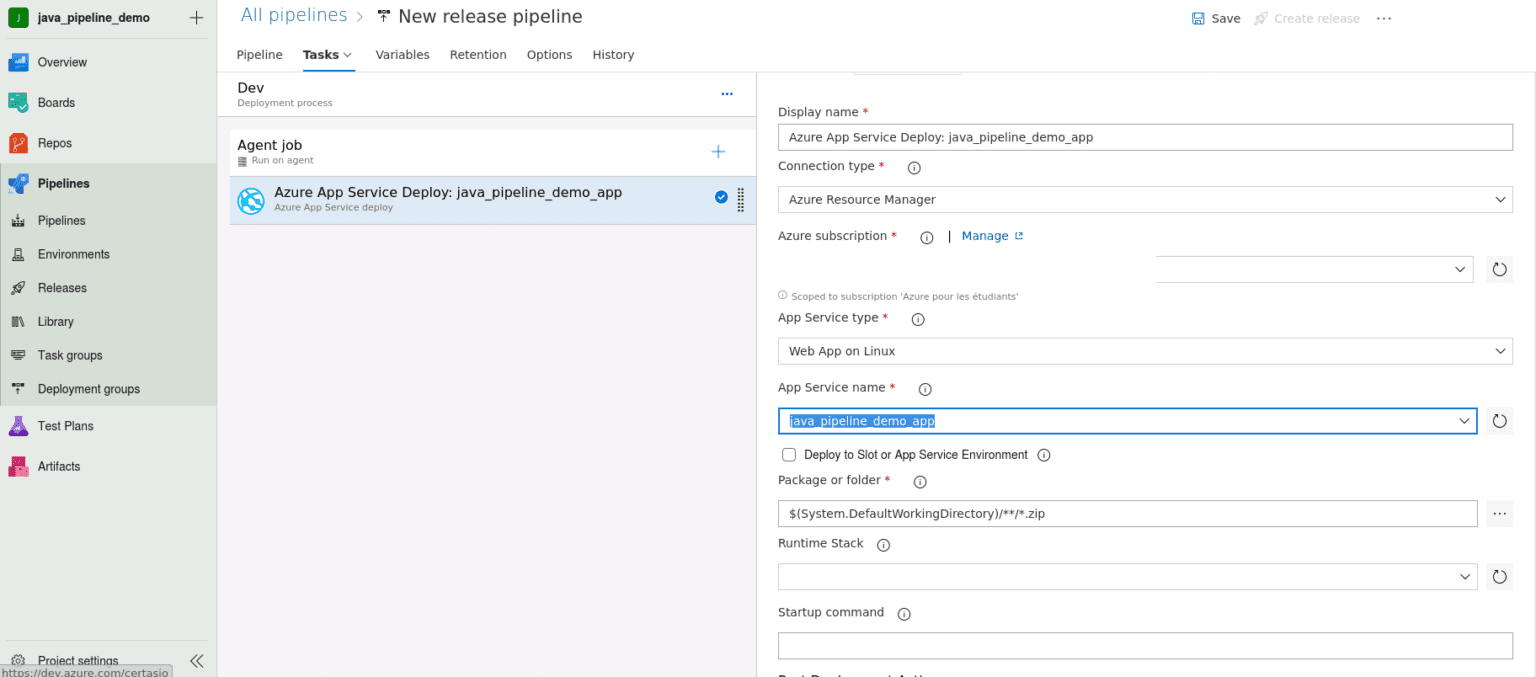Refresh the App Service name list
This screenshot has height=677, width=1536.
(x=1499, y=421)
